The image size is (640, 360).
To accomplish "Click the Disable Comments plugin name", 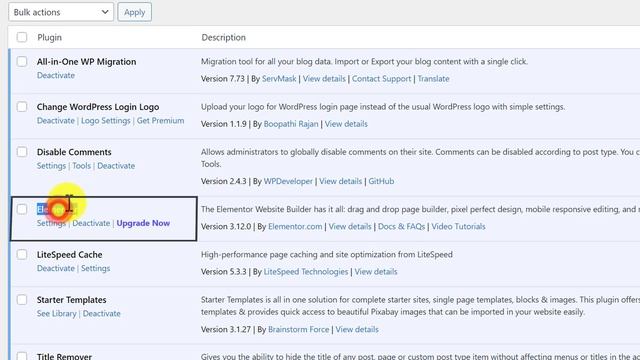I will 74,152.
